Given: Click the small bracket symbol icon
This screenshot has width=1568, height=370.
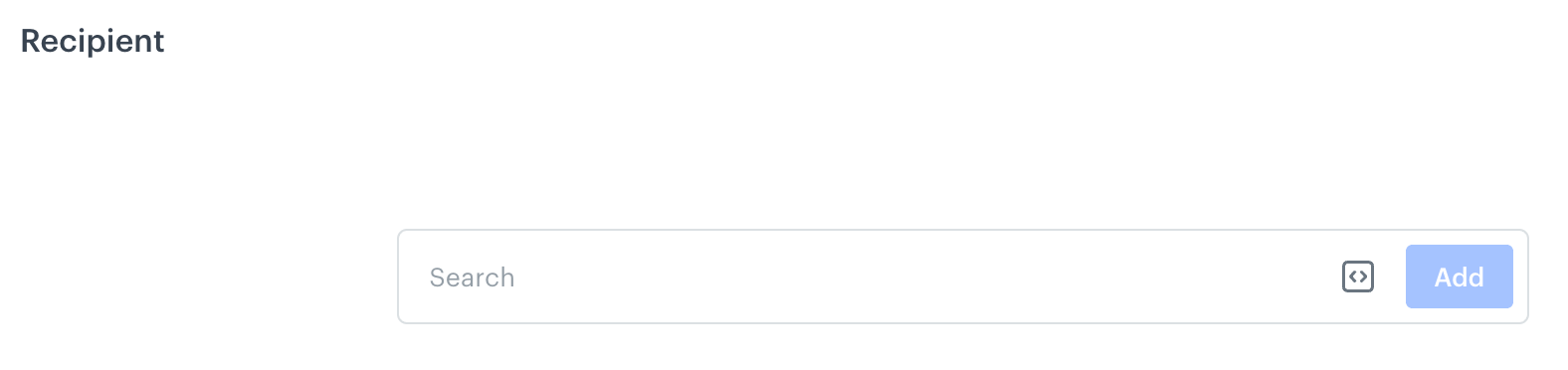Looking at the screenshot, I should 1358,277.
